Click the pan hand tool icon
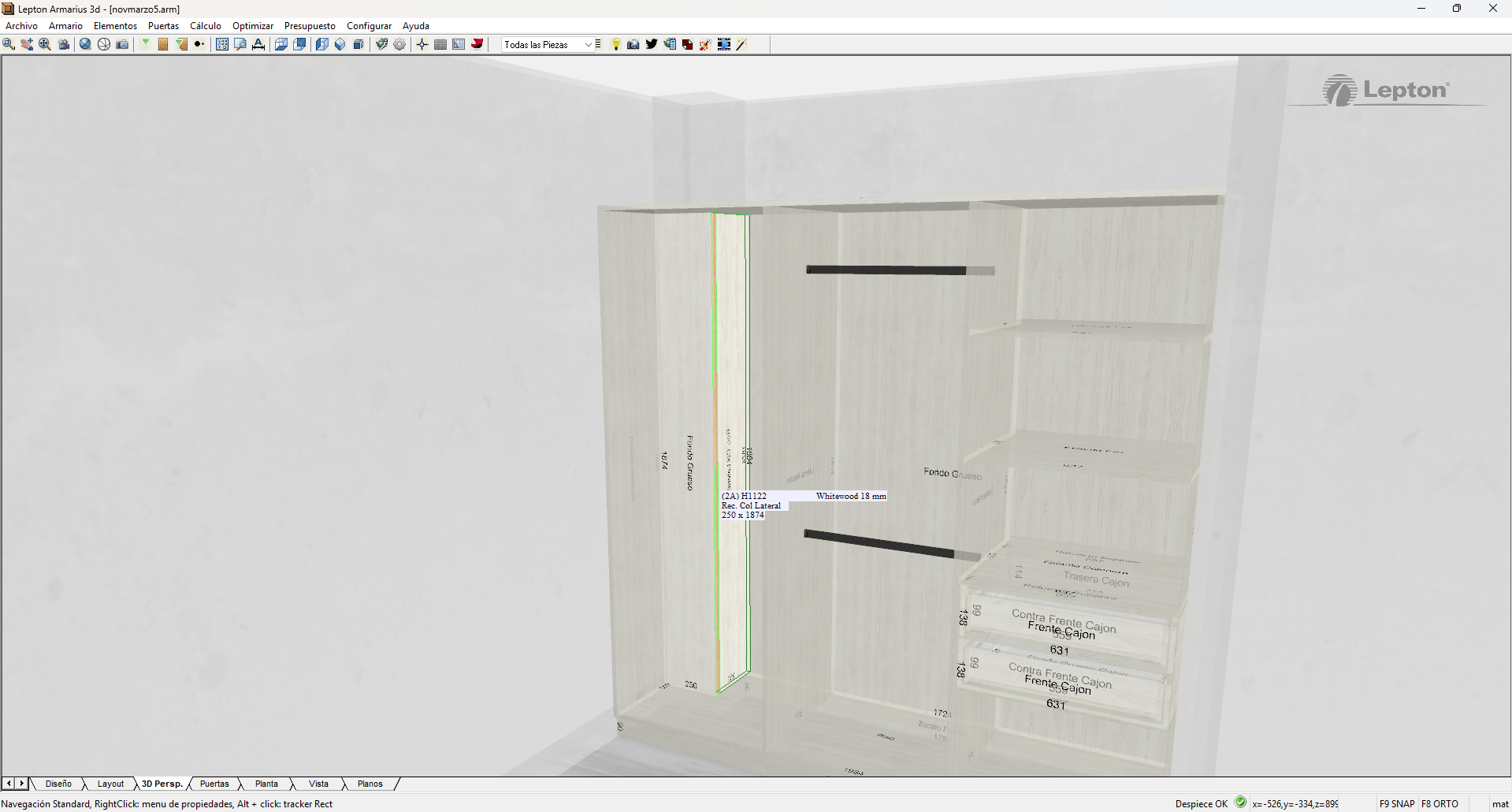Viewport: 1512px width, 812px height. click(27, 45)
